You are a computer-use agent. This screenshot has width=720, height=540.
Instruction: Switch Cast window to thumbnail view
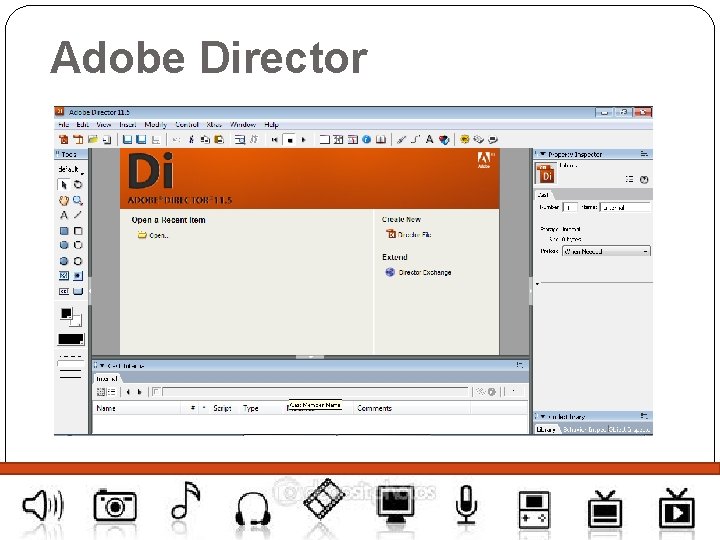click(x=101, y=392)
